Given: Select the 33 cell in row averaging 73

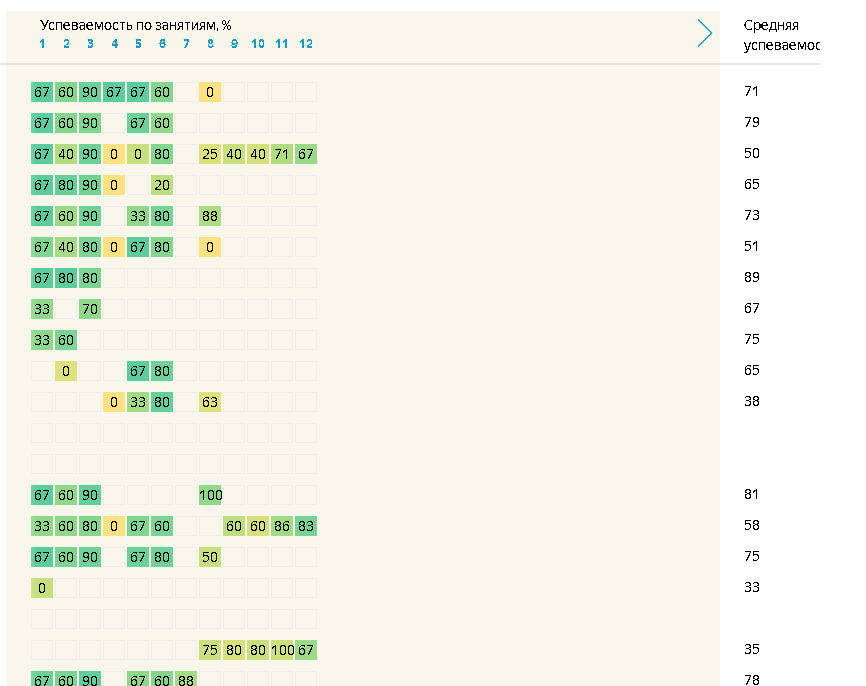Looking at the screenshot, I should 138,216.
